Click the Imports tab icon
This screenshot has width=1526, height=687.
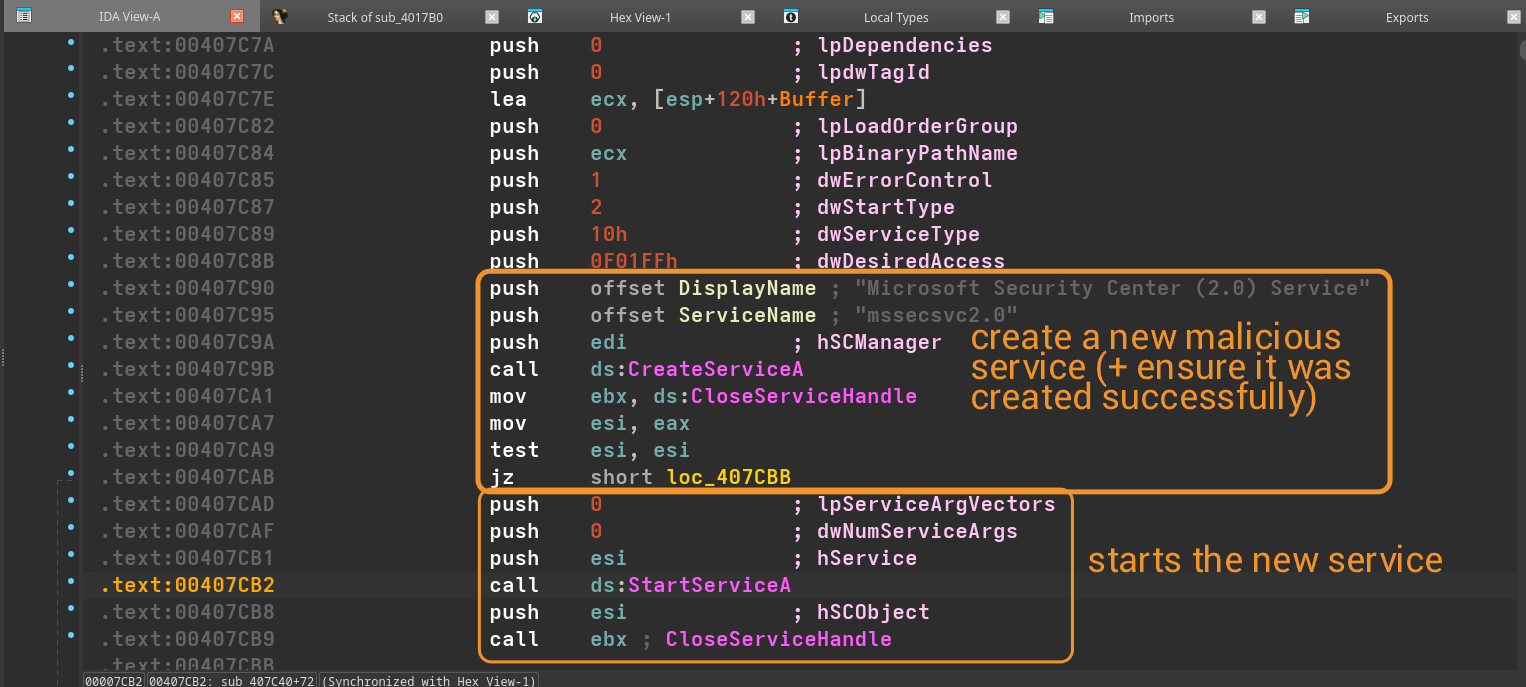click(1046, 17)
